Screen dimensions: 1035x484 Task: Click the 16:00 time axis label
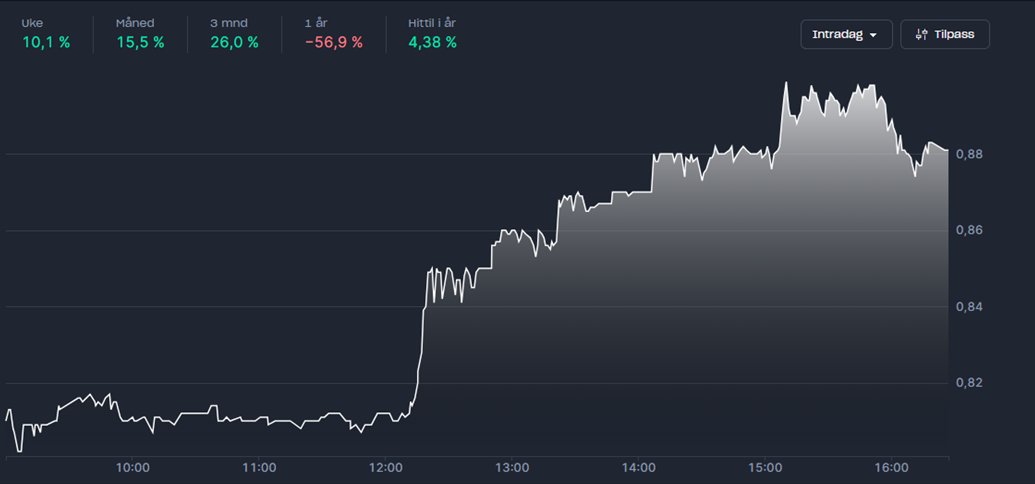[892, 468]
